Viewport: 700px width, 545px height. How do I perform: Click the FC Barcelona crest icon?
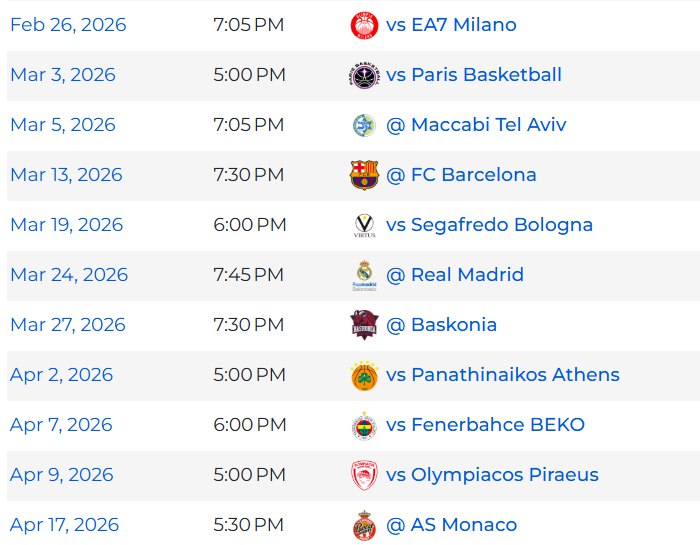point(364,175)
